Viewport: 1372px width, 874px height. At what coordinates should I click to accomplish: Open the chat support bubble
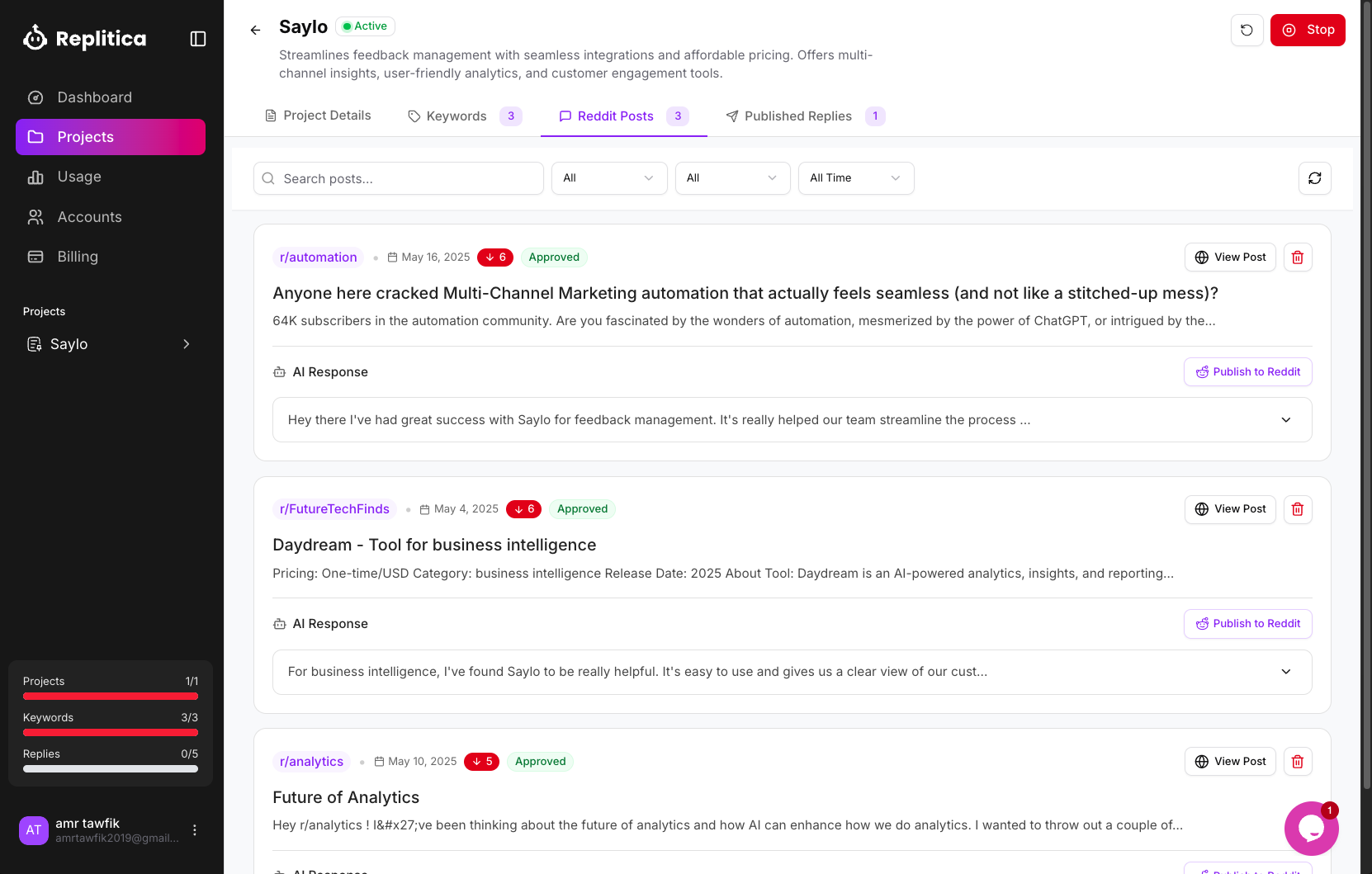click(1311, 829)
